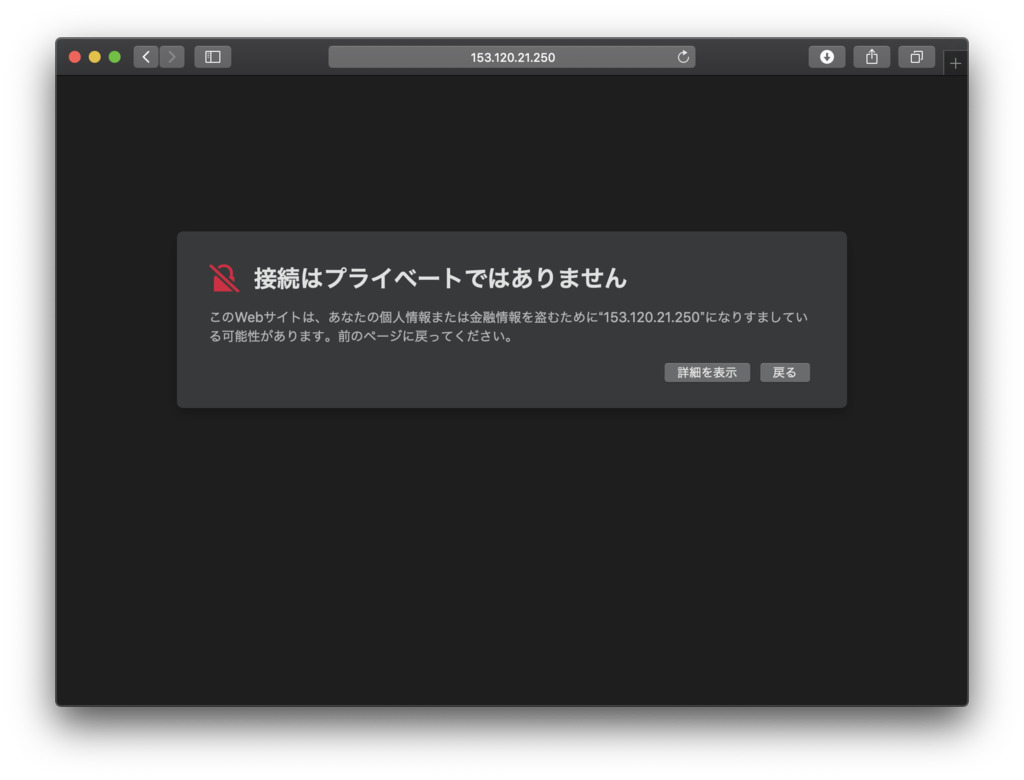Click the address bar showing 153.120.21.250
This screenshot has width=1024, height=780.
512,57
